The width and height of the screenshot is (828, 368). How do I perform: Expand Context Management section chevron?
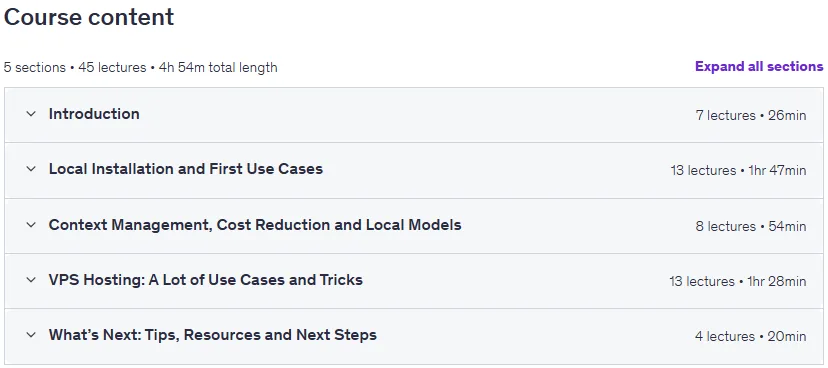tap(31, 225)
